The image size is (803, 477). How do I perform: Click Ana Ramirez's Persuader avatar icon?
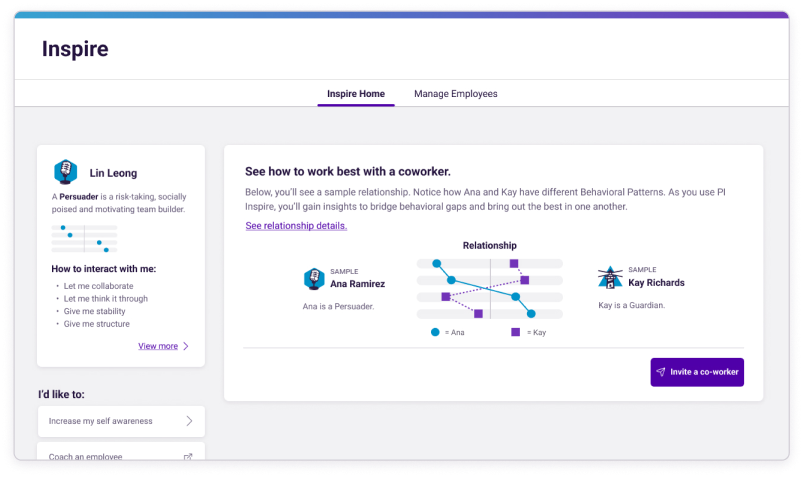(314, 279)
